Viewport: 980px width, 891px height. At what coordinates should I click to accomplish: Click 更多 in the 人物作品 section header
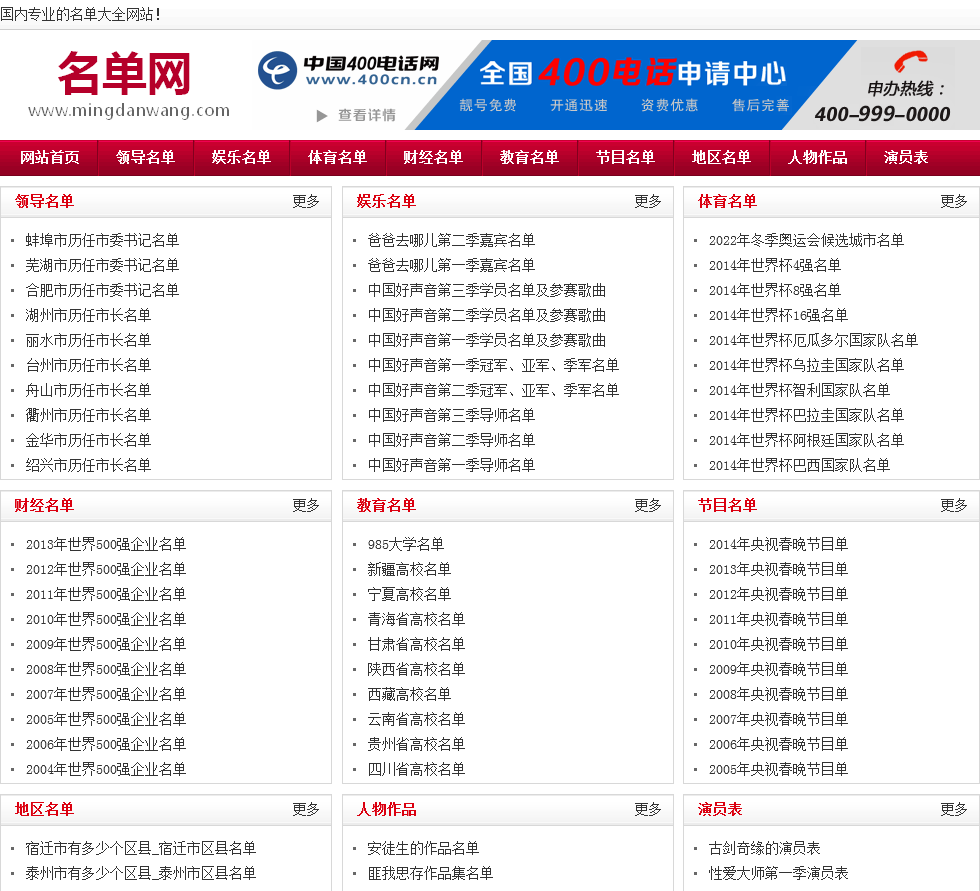point(648,810)
